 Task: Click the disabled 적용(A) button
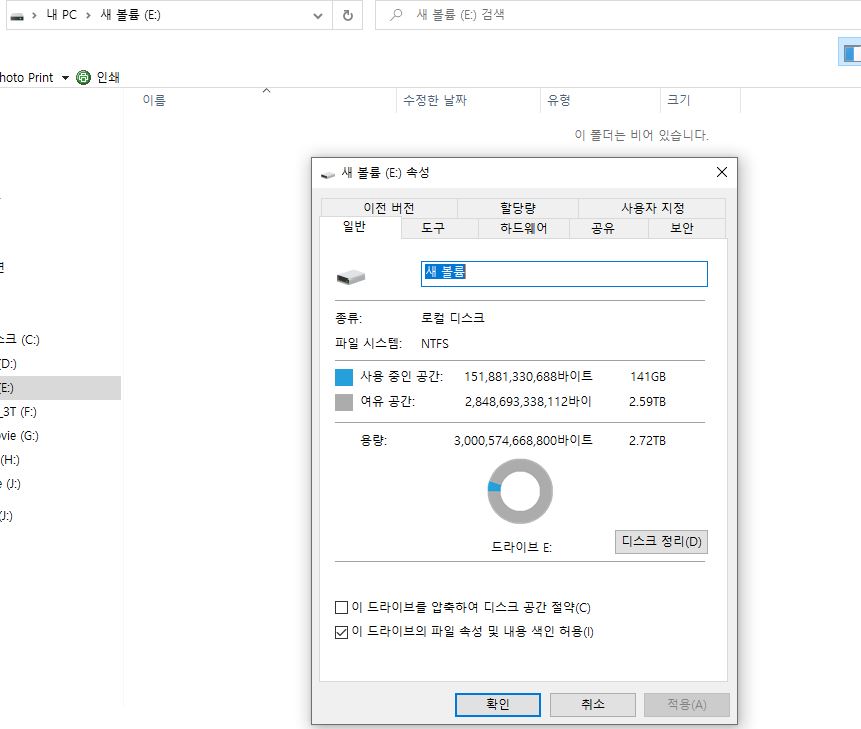pyautogui.click(x=687, y=704)
